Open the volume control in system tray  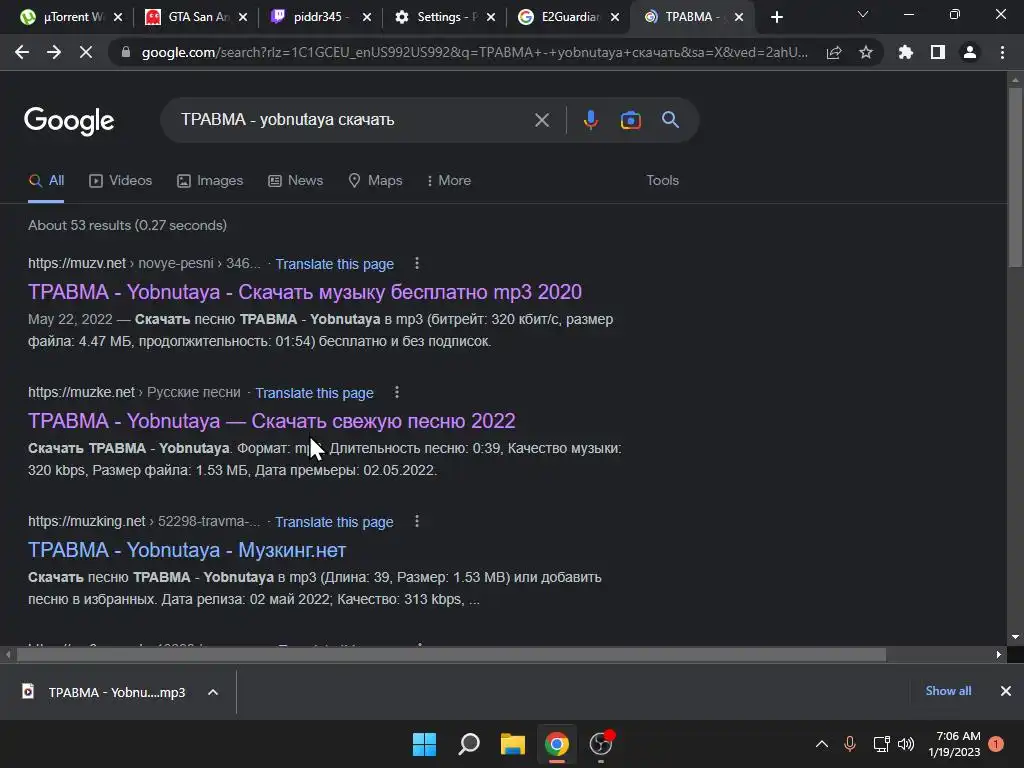[906, 744]
